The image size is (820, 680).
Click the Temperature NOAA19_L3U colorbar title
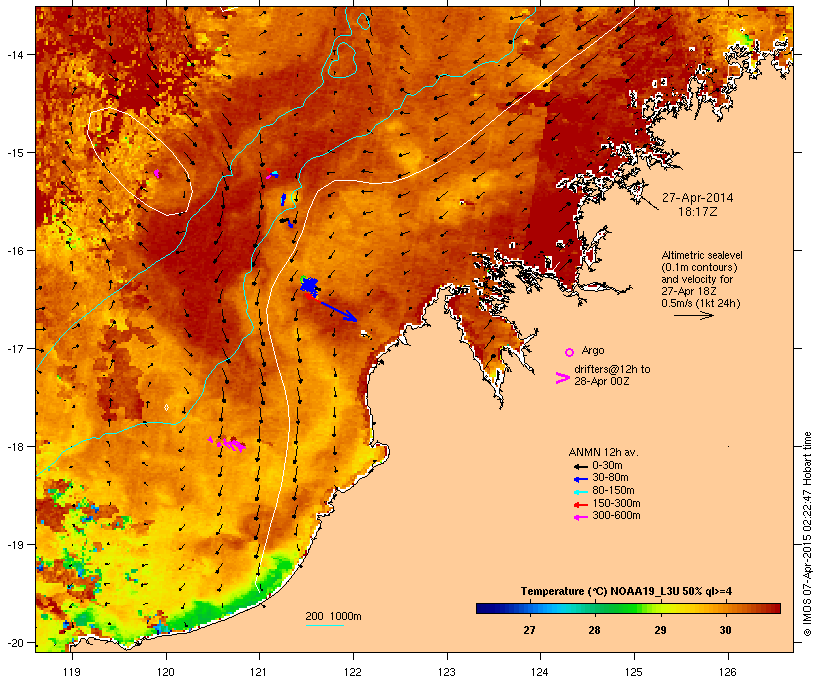tap(626, 592)
